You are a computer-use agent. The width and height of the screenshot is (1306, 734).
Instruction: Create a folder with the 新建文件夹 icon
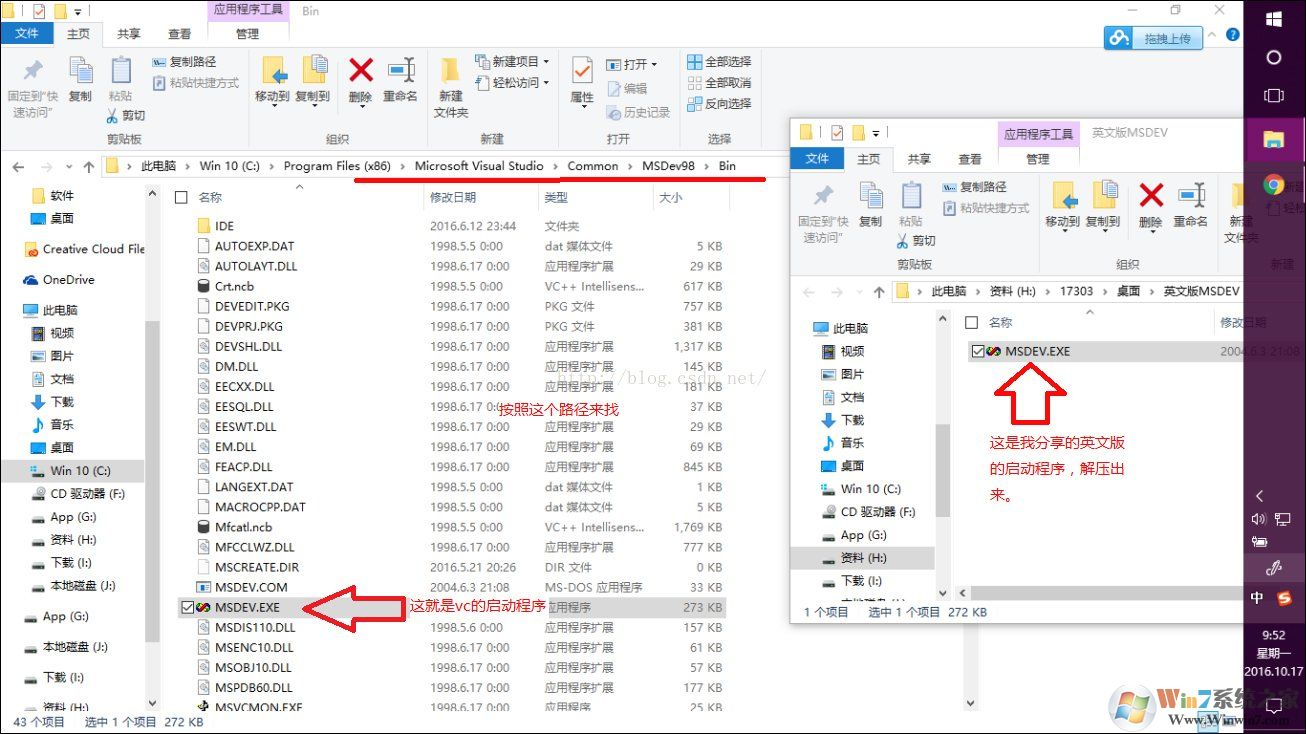[x=449, y=80]
